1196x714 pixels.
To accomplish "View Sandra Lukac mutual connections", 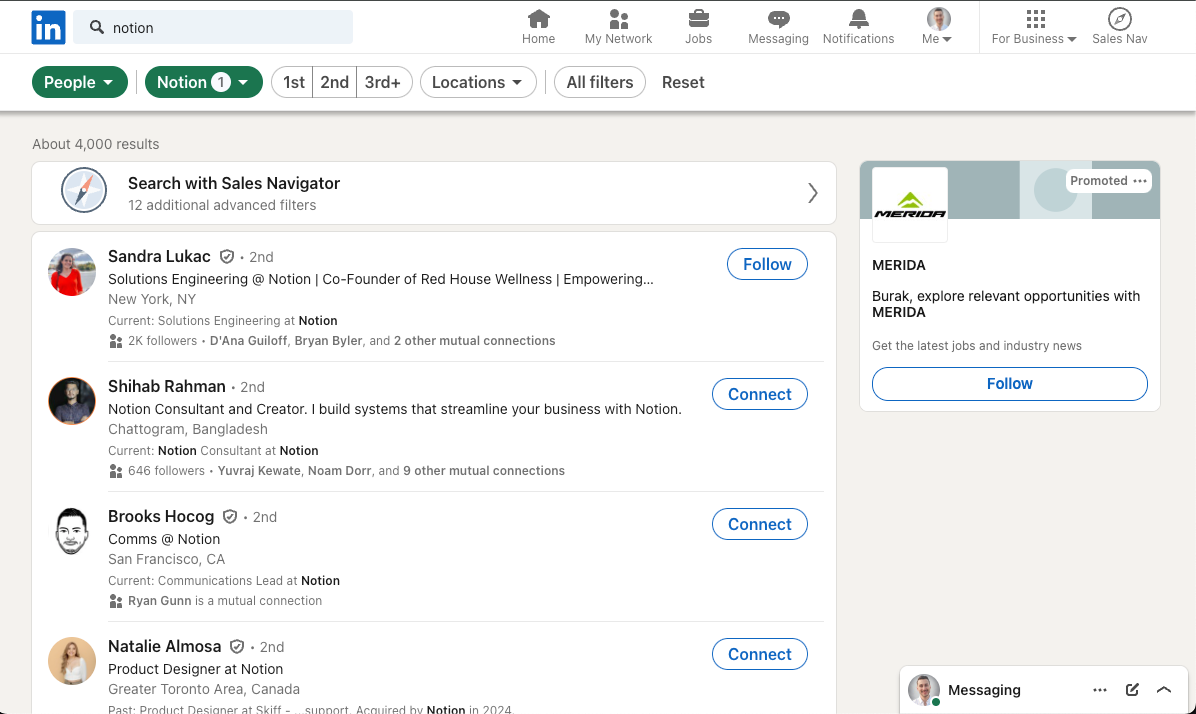I will click(x=383, y=341).
